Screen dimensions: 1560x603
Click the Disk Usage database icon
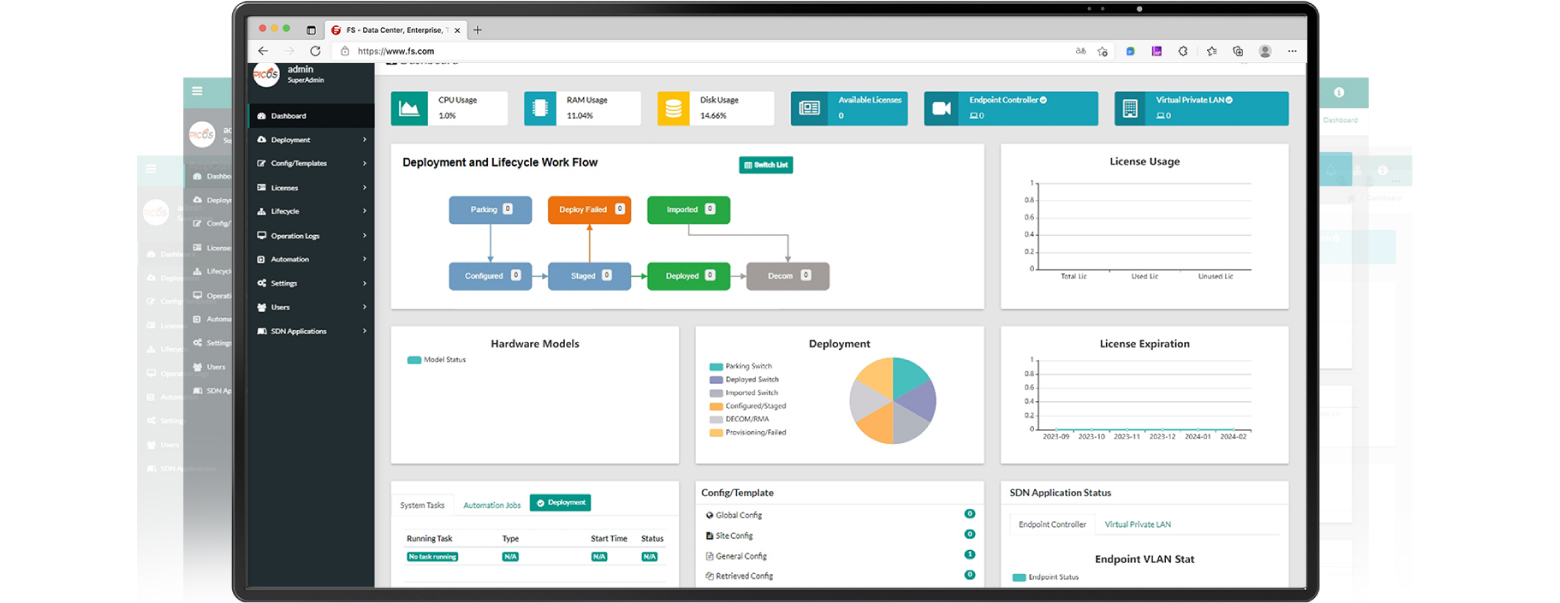coord(674,109)
